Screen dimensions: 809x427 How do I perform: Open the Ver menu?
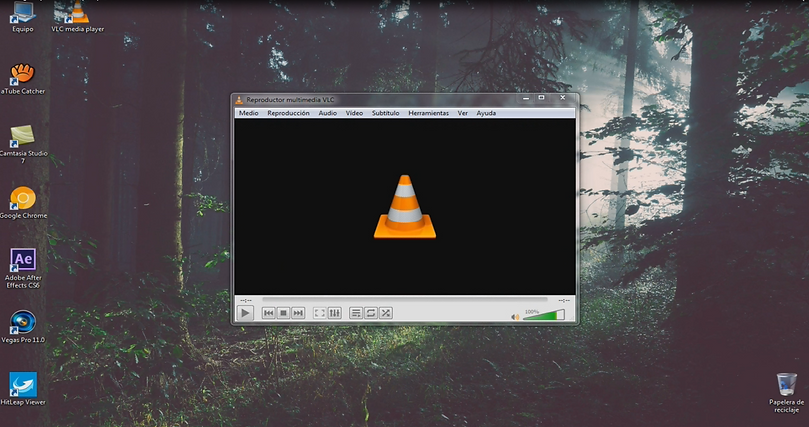pyautogui.click(x=463, y=113)
